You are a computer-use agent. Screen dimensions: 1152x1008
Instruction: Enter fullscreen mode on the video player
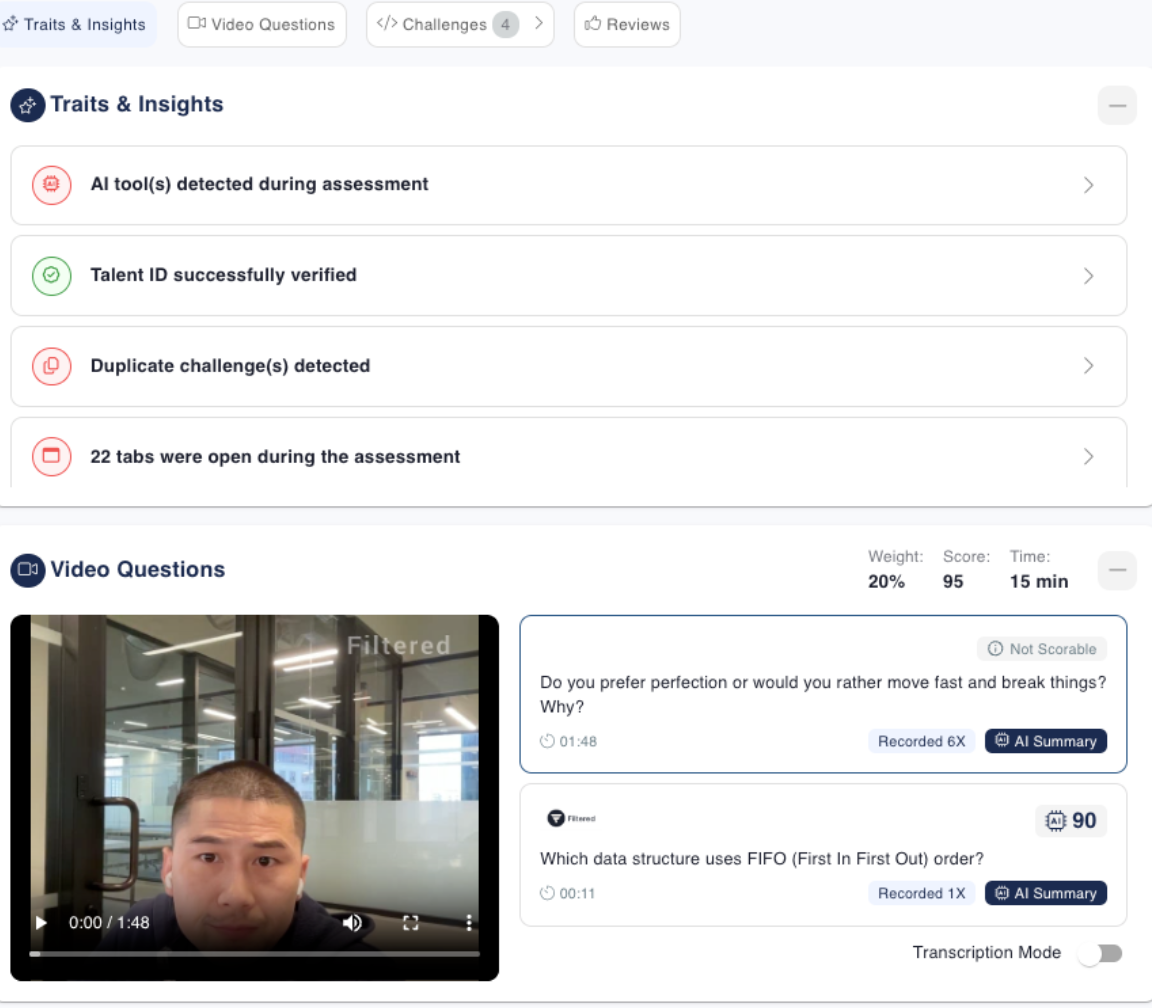click(410, 923)
